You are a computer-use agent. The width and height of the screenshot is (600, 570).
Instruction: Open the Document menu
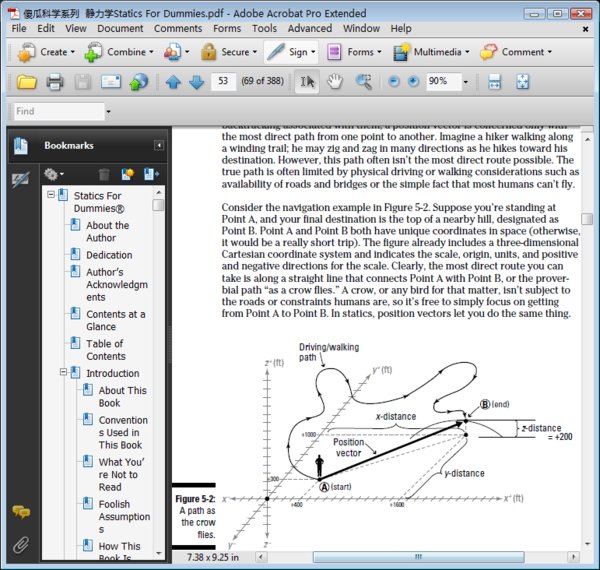(x=119, y=28)
